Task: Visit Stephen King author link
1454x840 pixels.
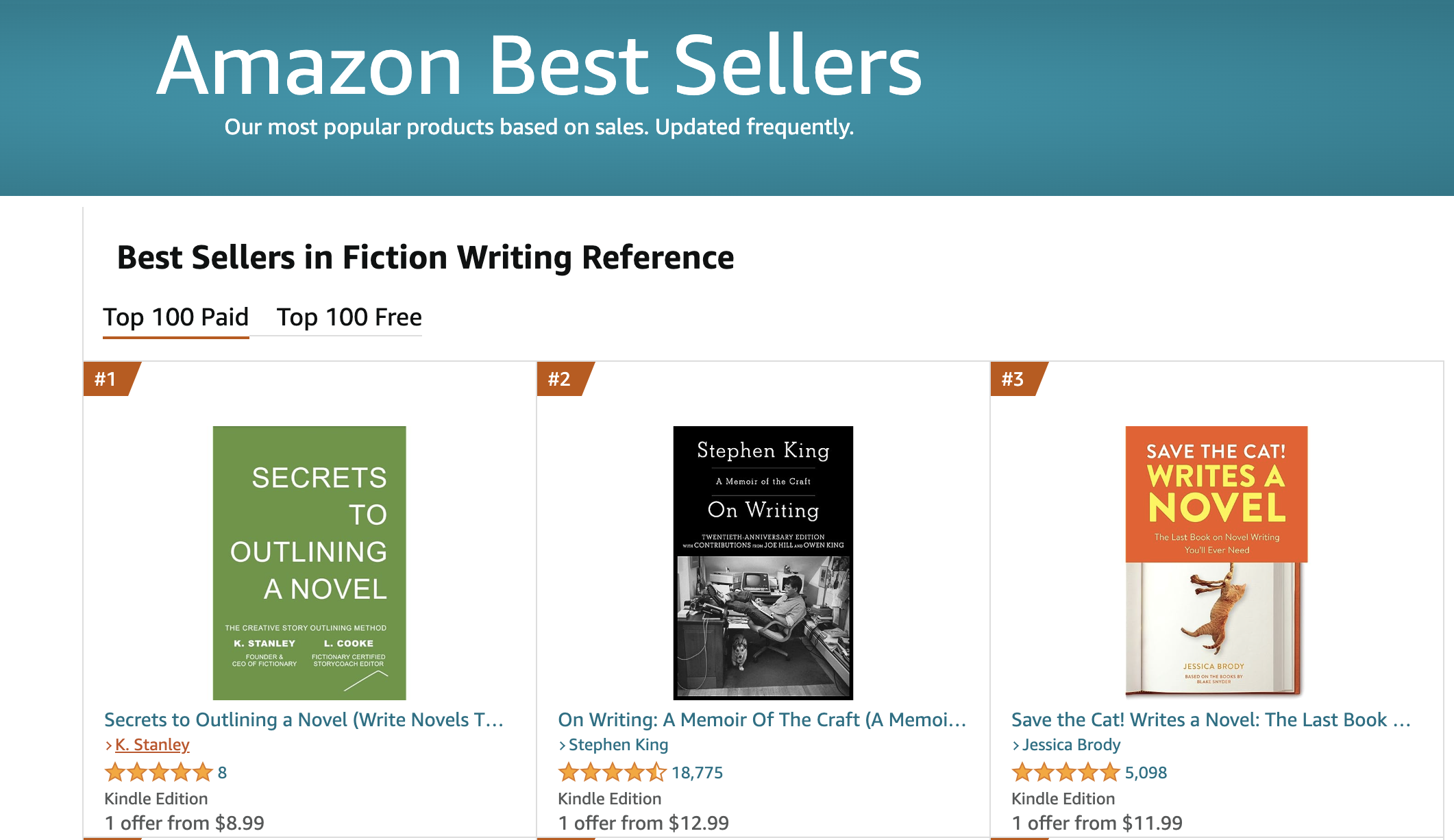Action: [x=618, y=745]
